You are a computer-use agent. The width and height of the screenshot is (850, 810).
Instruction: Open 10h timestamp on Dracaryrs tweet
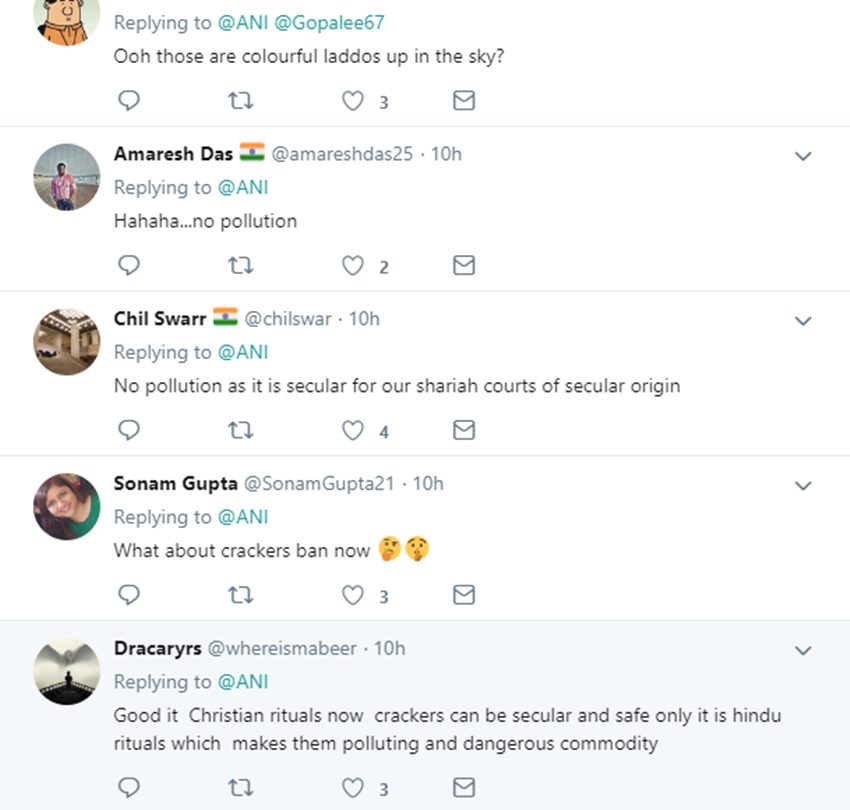[390, 648]
